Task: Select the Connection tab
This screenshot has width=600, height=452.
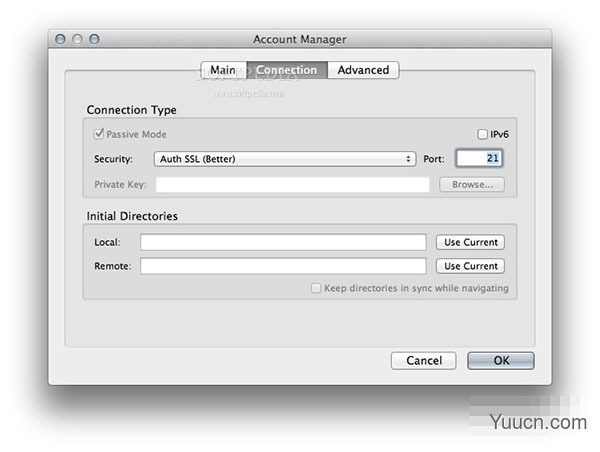Action: [287, 70]
